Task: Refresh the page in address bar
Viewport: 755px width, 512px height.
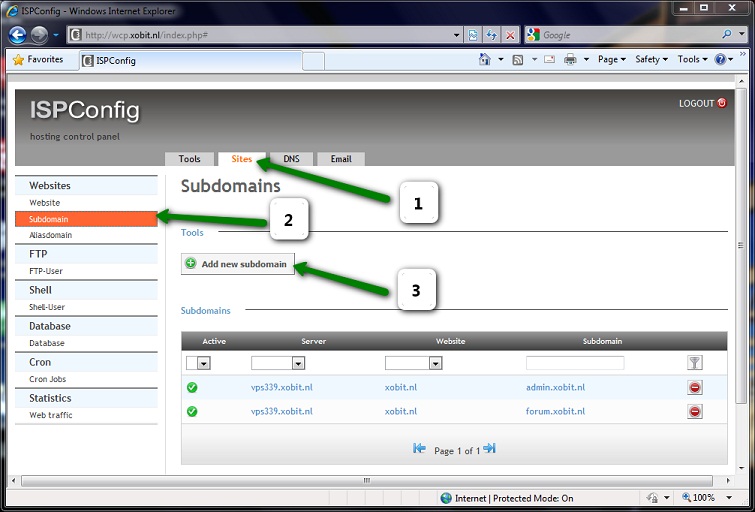Action: pyautogui.click(x=491, y=34)
